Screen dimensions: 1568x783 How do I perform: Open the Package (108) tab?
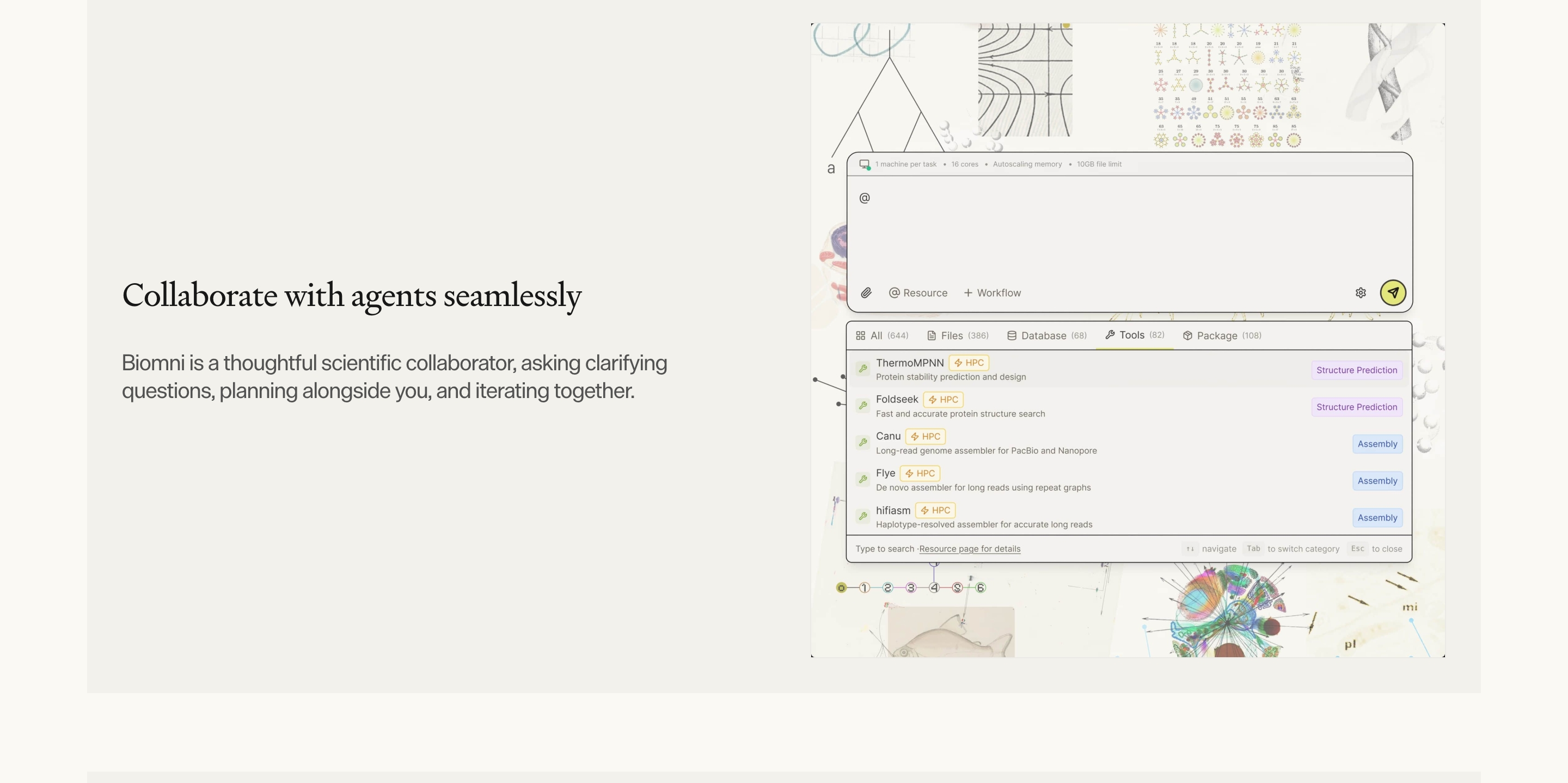pyautogui.click(x=1222, y=335)
